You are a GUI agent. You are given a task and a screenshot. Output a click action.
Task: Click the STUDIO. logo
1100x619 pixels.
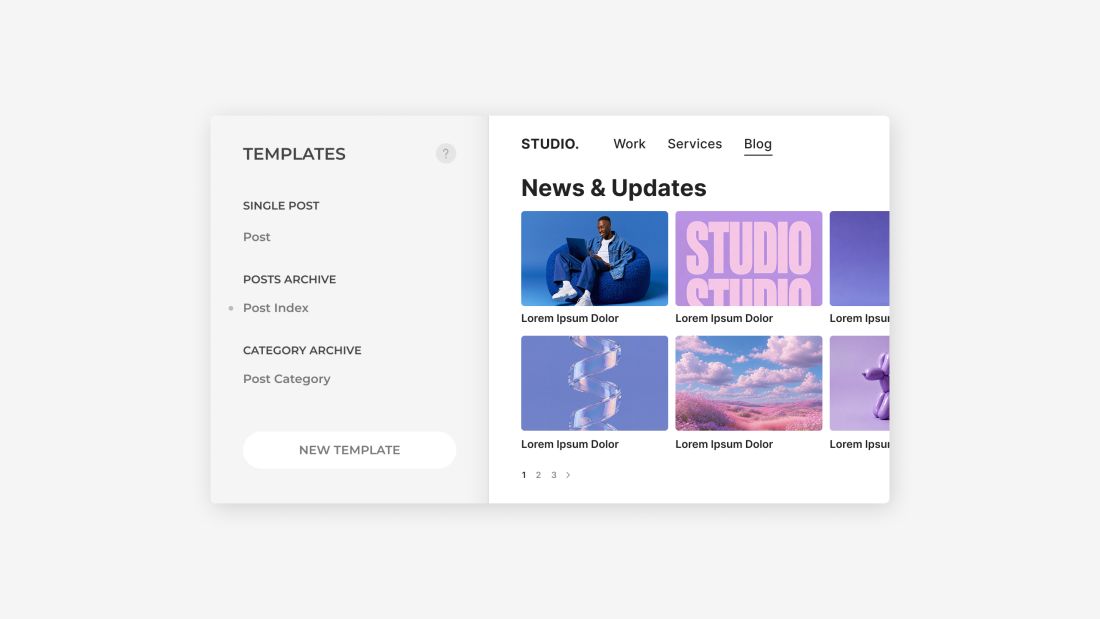pyautogui.click(x=550, y=144)
